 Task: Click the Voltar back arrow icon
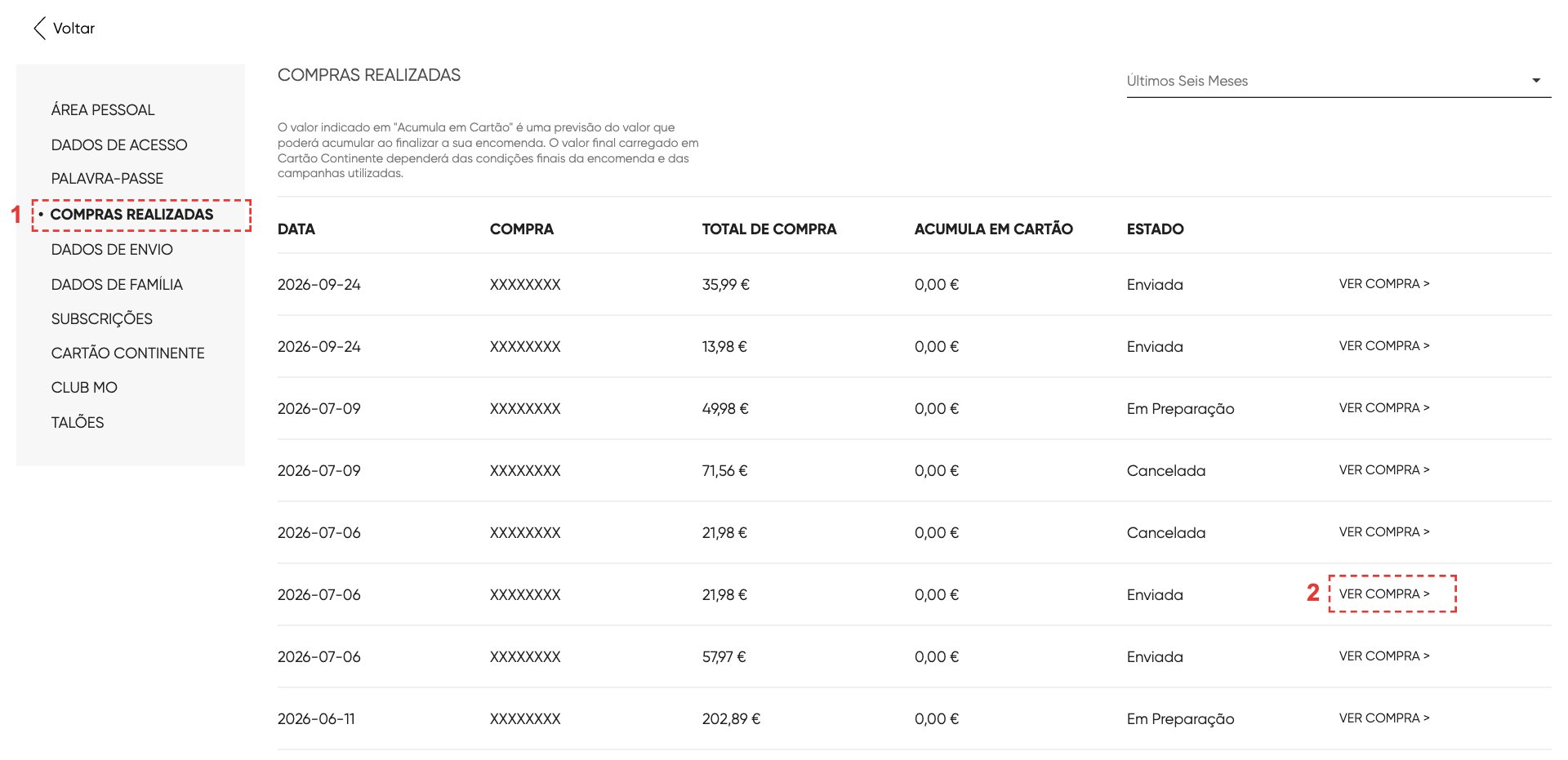(39, 29)
